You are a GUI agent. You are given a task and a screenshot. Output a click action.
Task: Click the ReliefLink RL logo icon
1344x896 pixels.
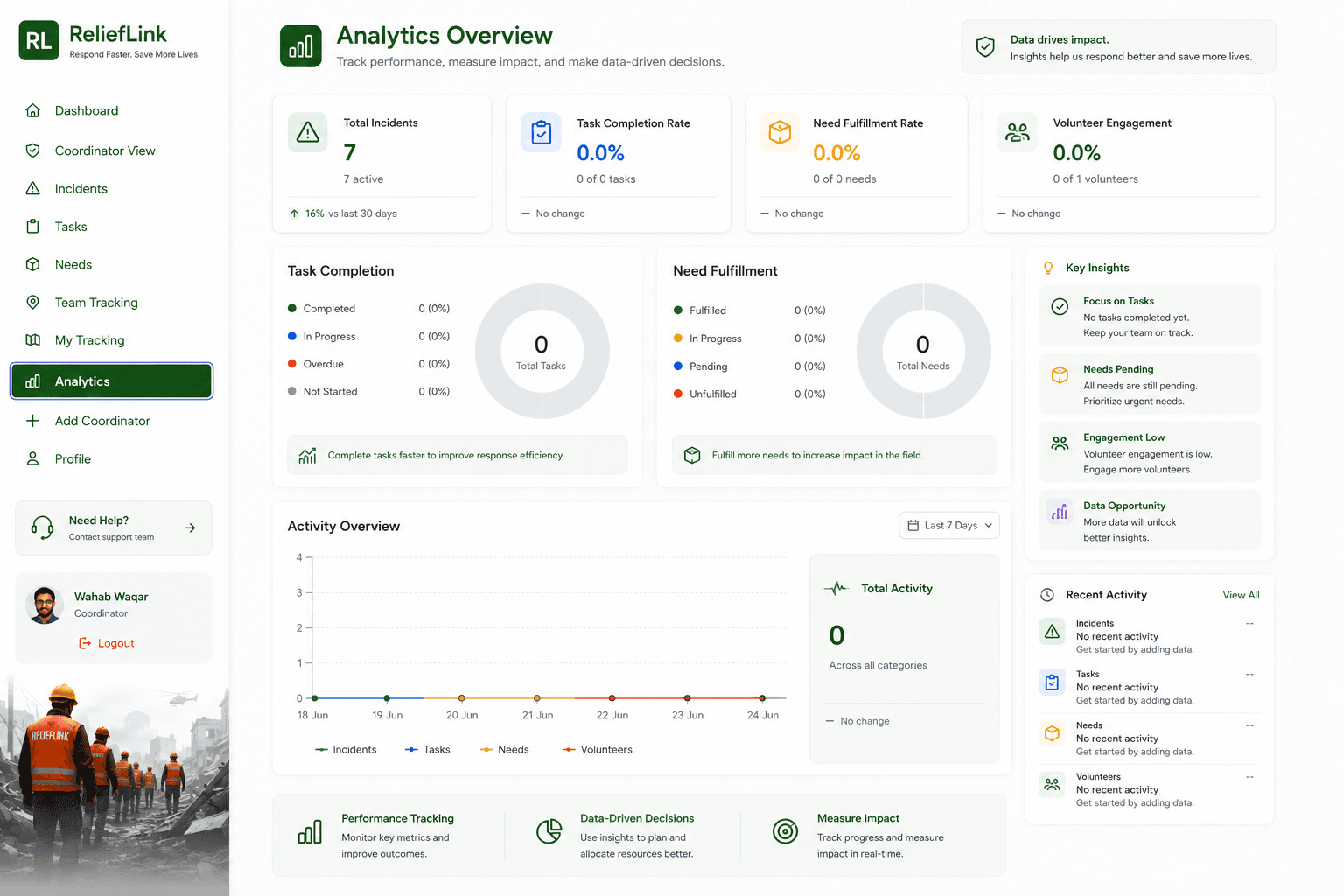[38, 40]
